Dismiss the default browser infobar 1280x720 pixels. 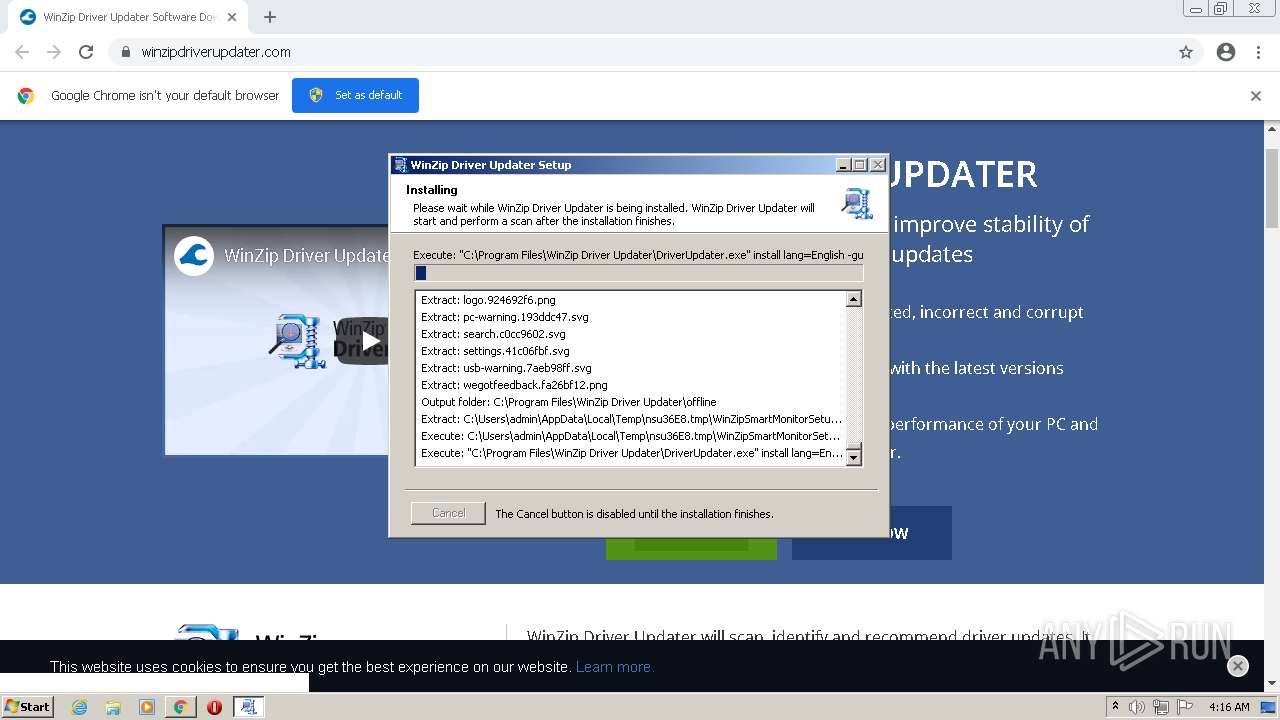click(x=1256, y=96)
